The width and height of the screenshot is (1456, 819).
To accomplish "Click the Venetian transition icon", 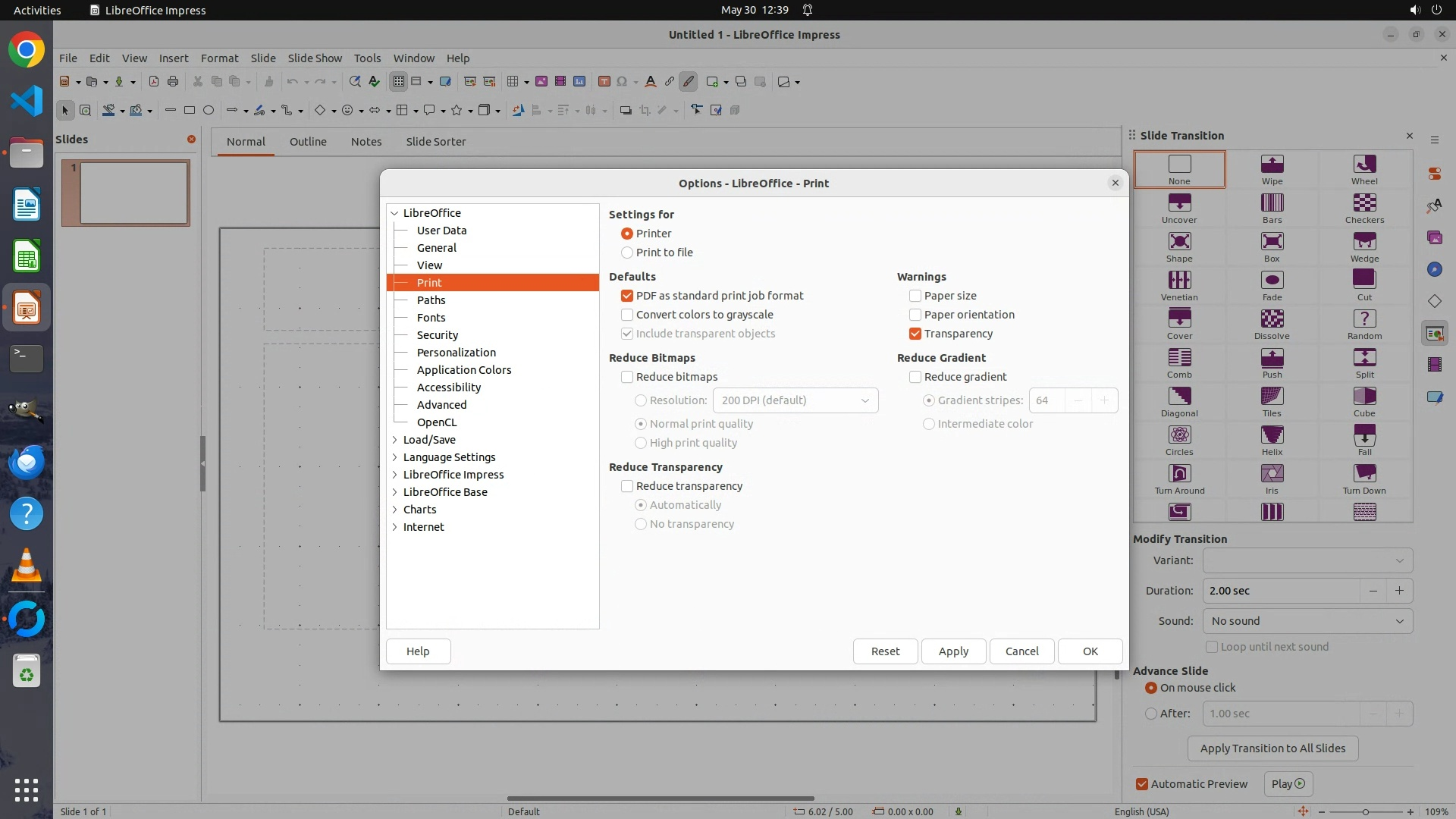I will 1179,281.
